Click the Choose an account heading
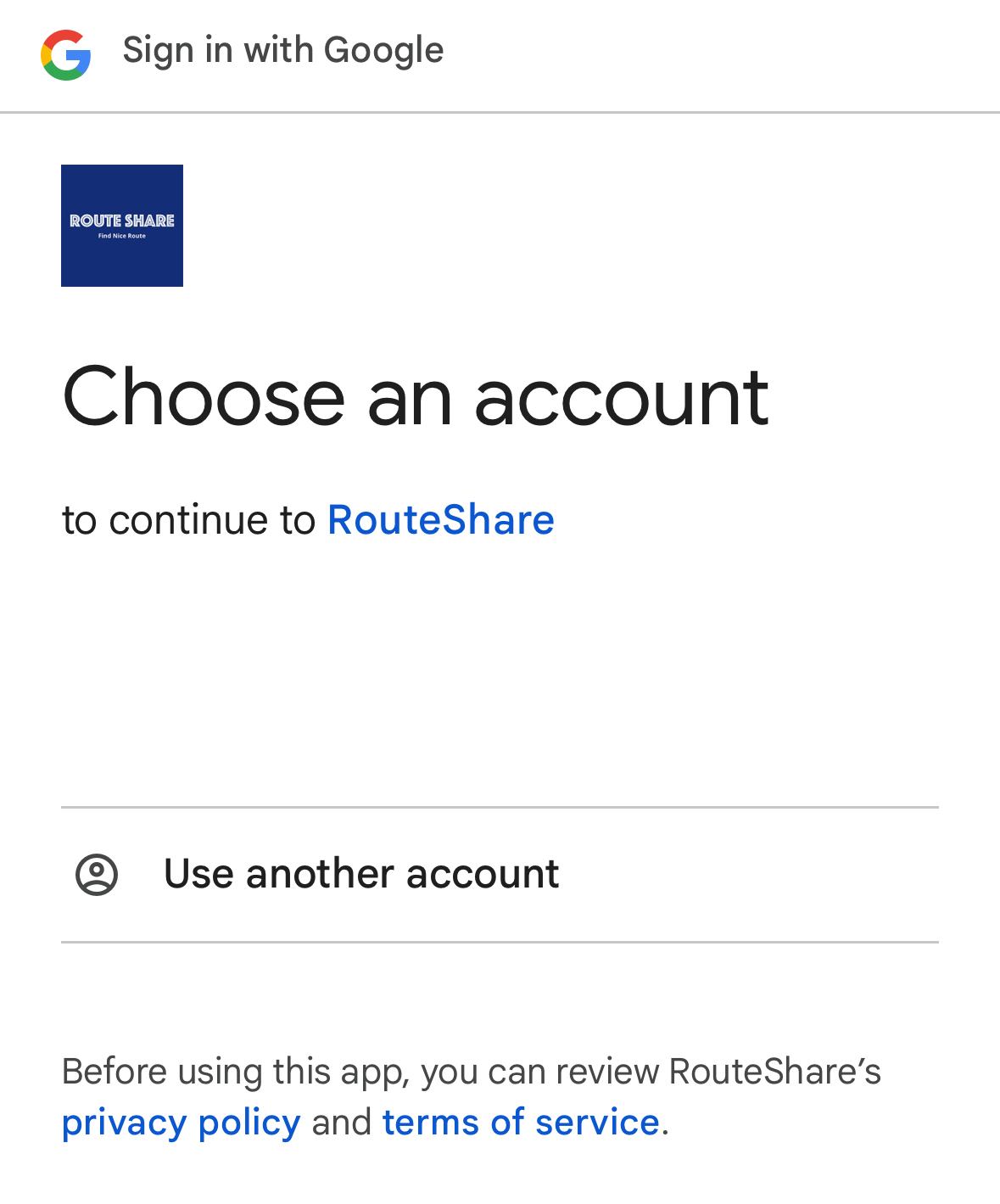This screenshot has width=1000, height=1204. pyautogui.click(x=416, y=397)
